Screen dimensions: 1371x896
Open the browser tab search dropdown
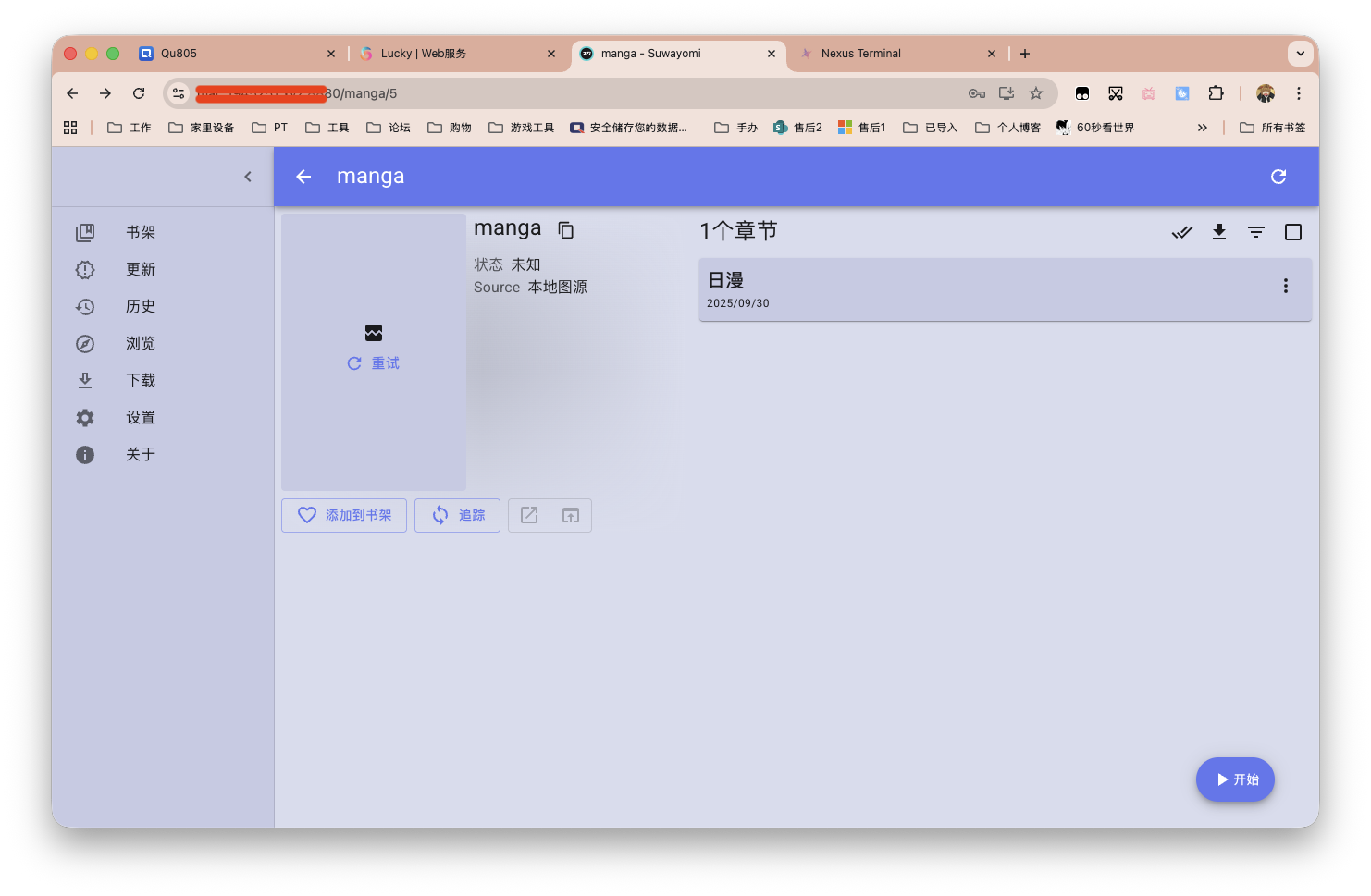coord(1301,53)
